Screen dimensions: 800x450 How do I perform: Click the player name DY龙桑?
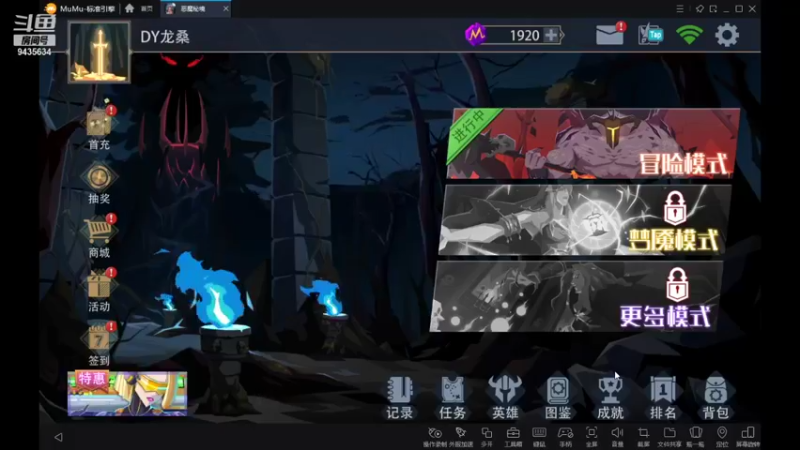pyautogui.click(x=165, y=37)
